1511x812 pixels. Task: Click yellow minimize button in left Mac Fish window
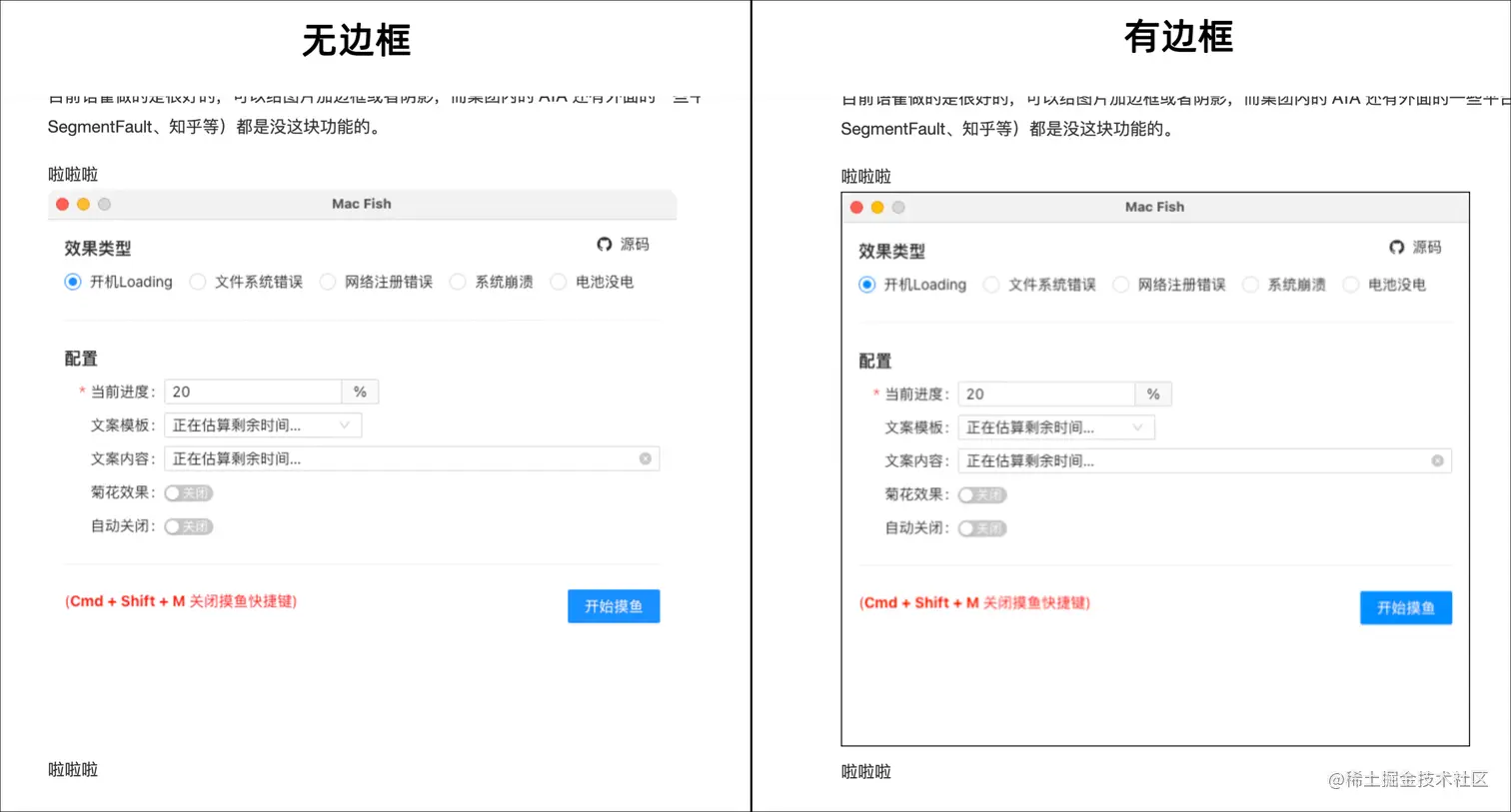click(83, 205)
